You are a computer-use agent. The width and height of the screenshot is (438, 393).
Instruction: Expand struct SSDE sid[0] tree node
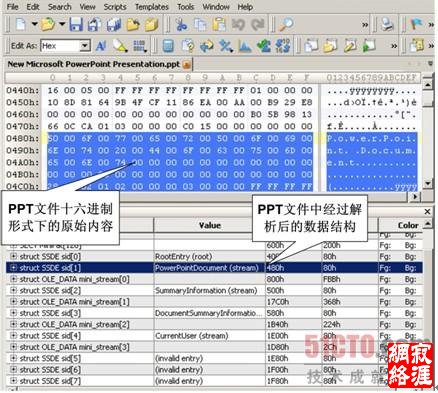point(13,256)
